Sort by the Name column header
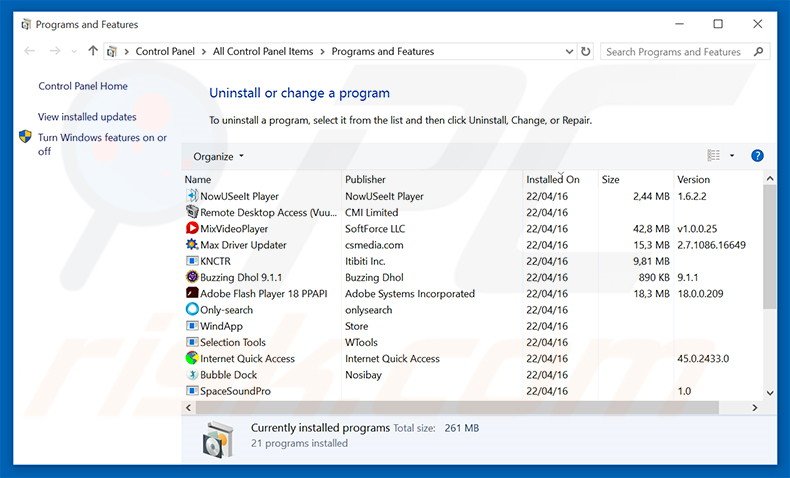790x478 pixels. tap(198, 179)
